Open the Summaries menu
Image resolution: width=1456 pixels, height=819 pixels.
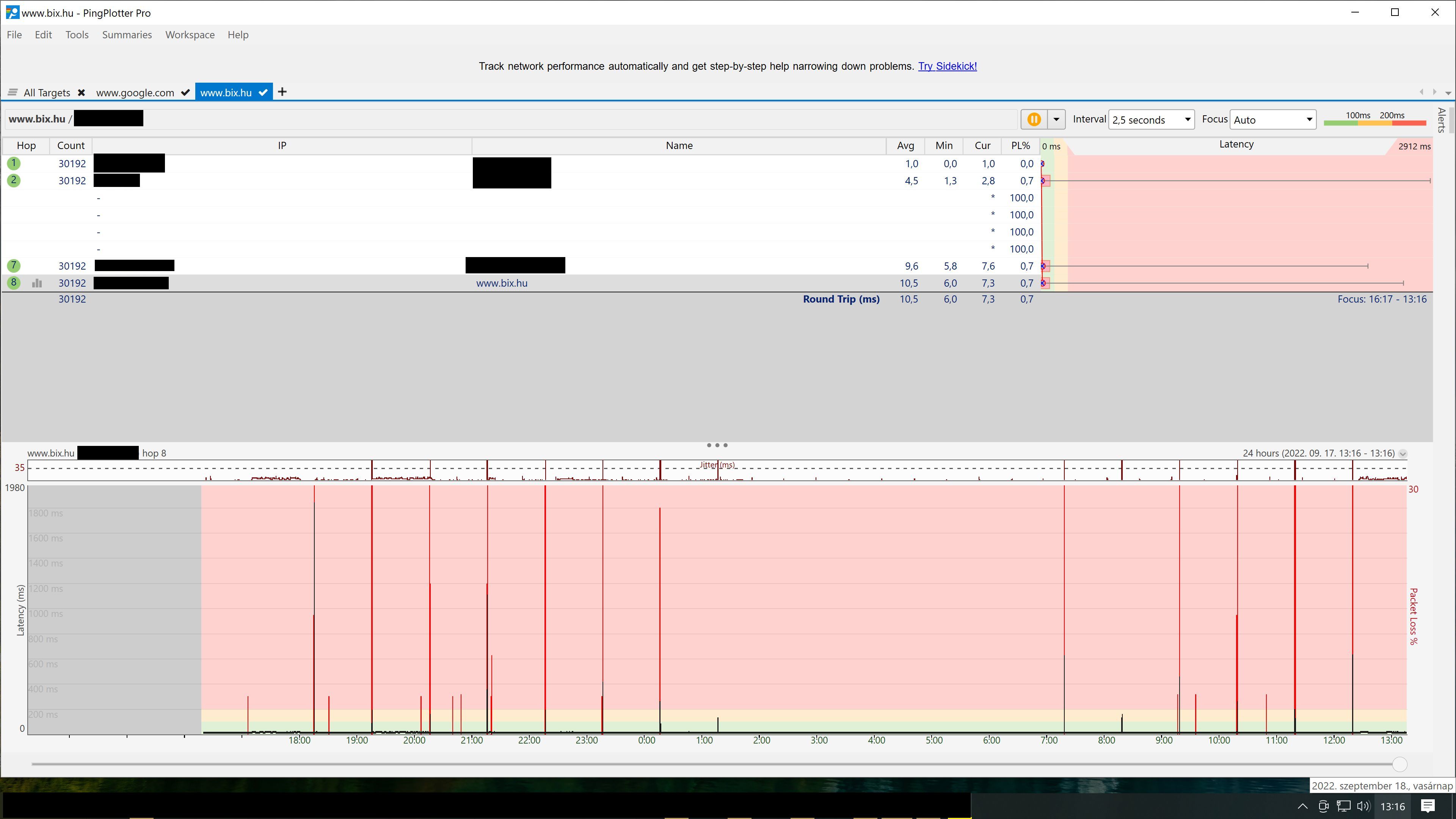127,35
